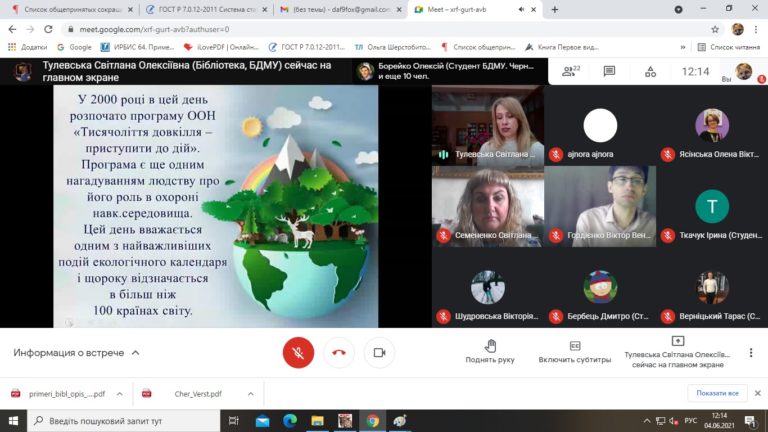Select Гордієнко Віктор video tile
Image resolution: width=768 pixels, height=432 pixels.
point(600,206)
